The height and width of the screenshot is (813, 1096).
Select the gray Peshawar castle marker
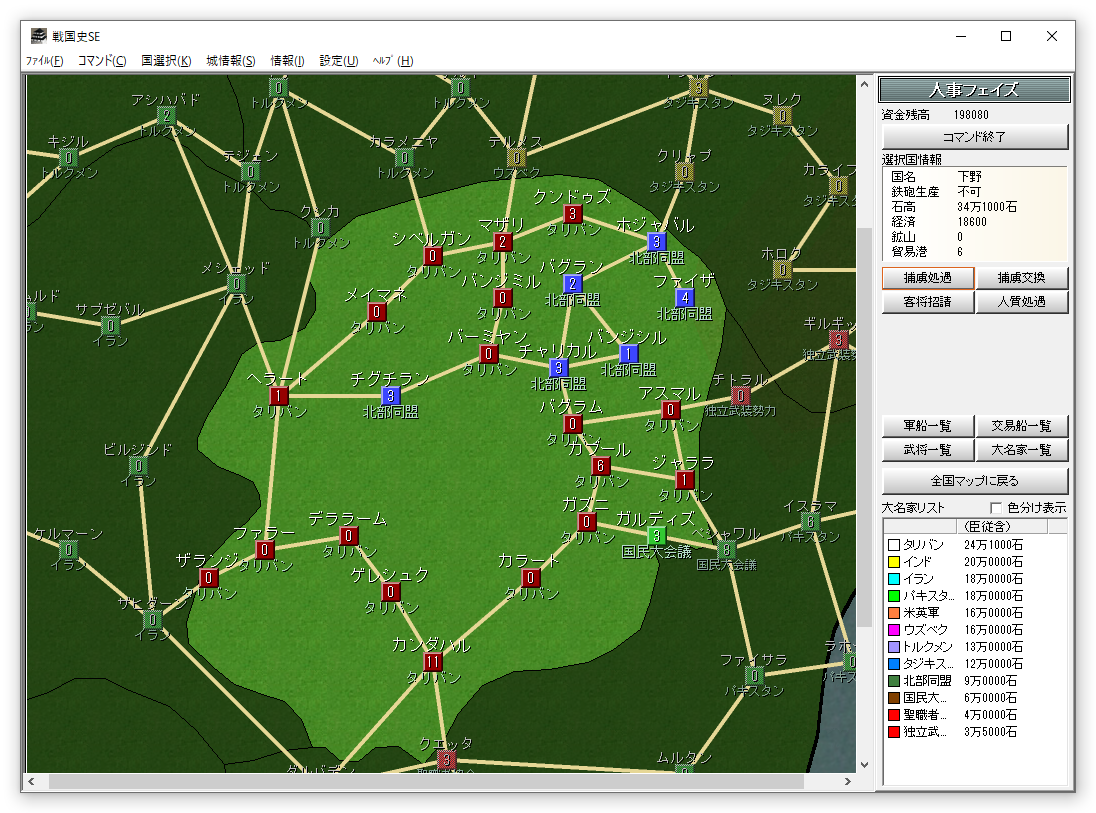click(727, 550)
